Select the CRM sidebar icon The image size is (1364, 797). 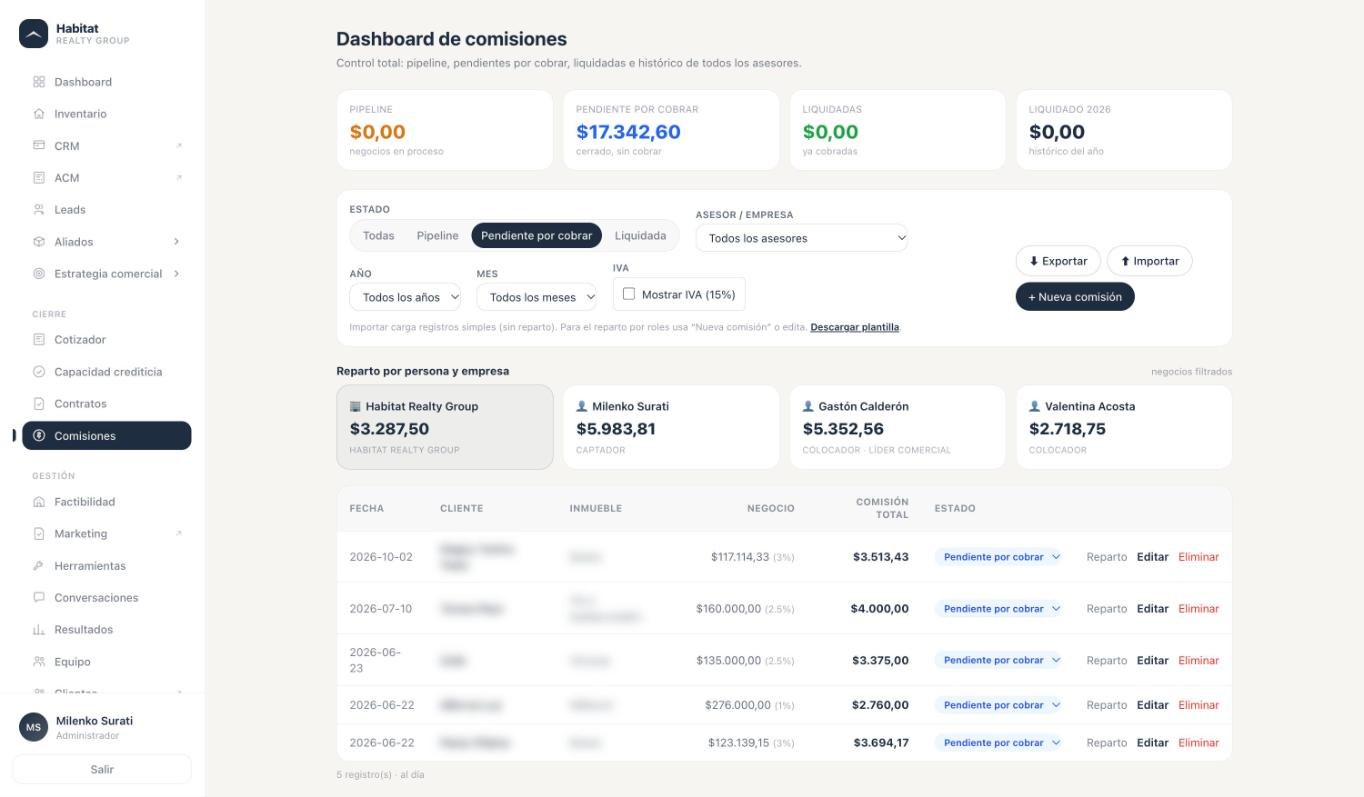39,146
